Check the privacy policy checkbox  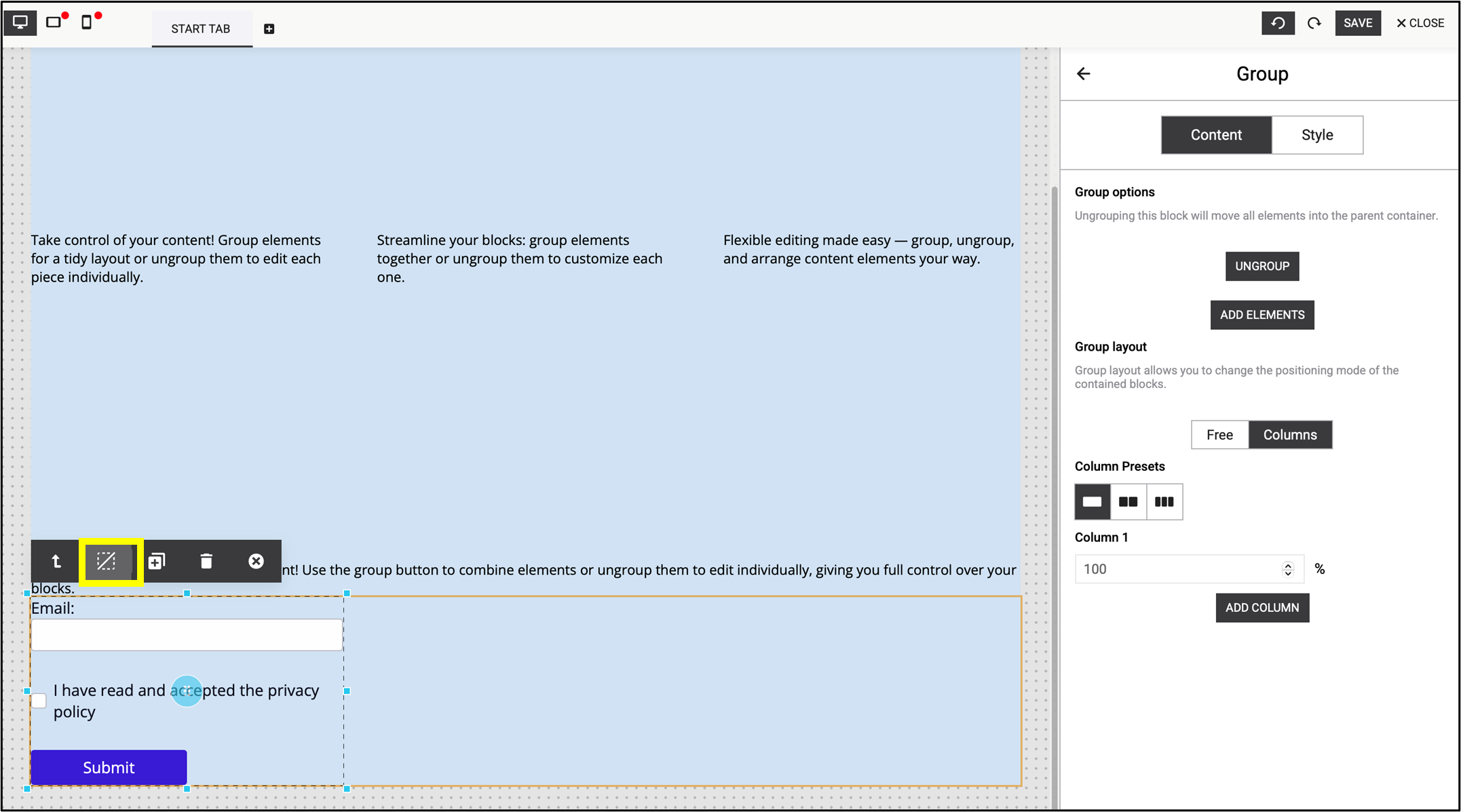click(x=39, y=701)
